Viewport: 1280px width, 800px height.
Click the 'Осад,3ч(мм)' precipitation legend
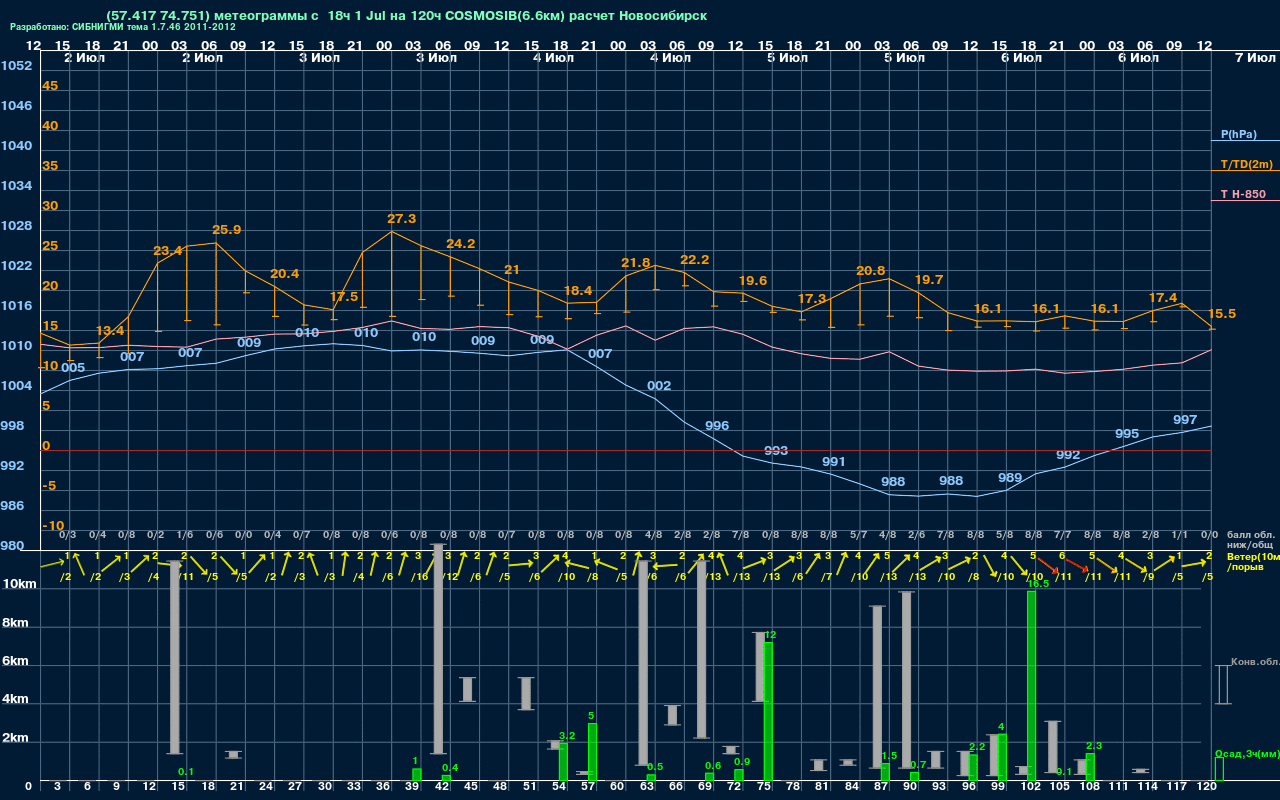[1247, 753]
